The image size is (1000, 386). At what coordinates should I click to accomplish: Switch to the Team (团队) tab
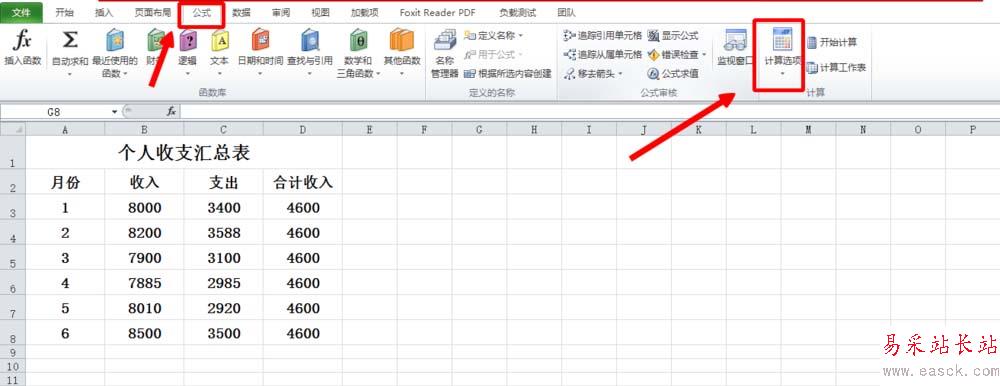[x=566, y=12]
